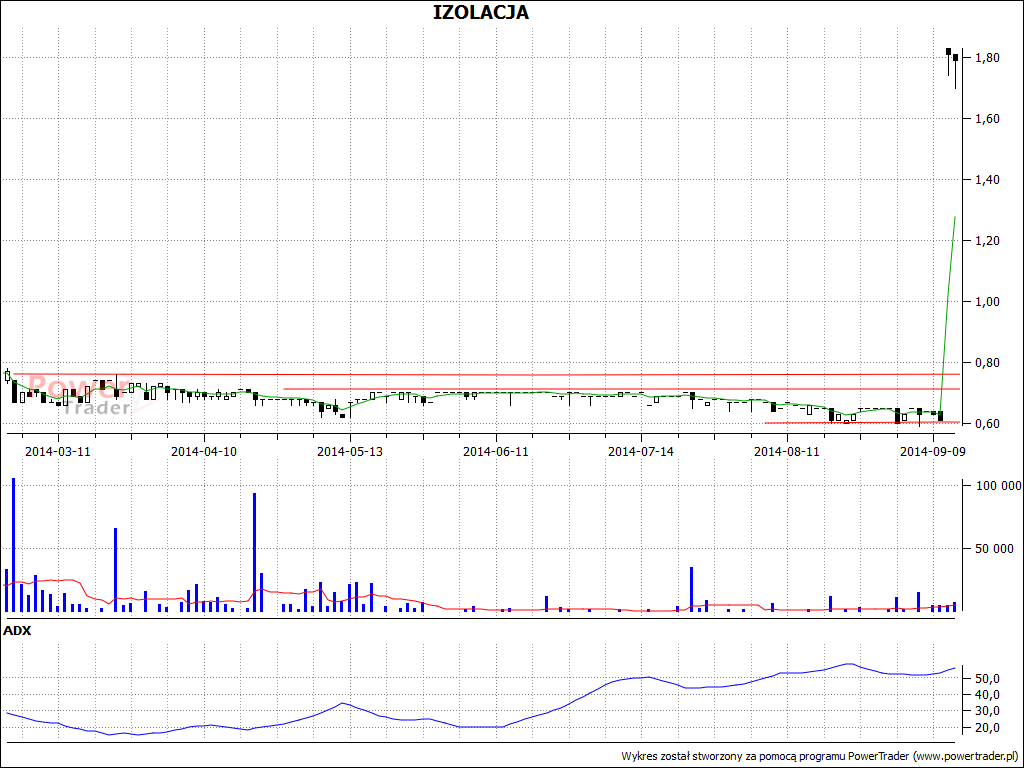The height and width of the screenshot is (768, 1024).
Task: Click the IZOLACJA chart title
Action: 481,12
